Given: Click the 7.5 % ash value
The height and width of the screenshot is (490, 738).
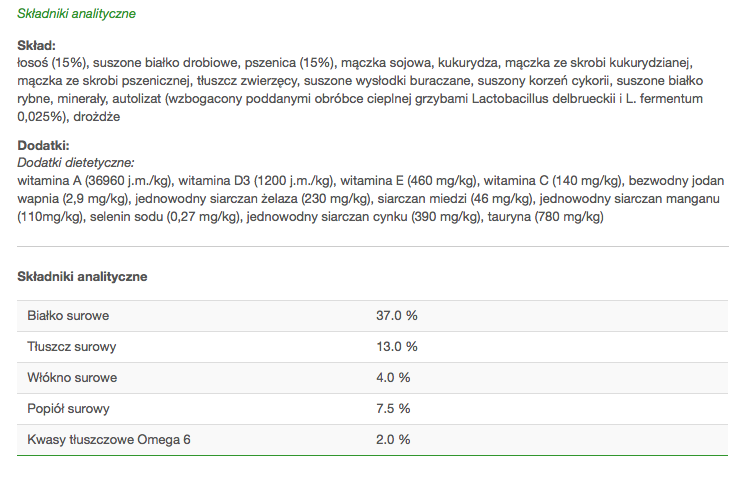Looking at the screenshot, I should [x=393, y=409].
